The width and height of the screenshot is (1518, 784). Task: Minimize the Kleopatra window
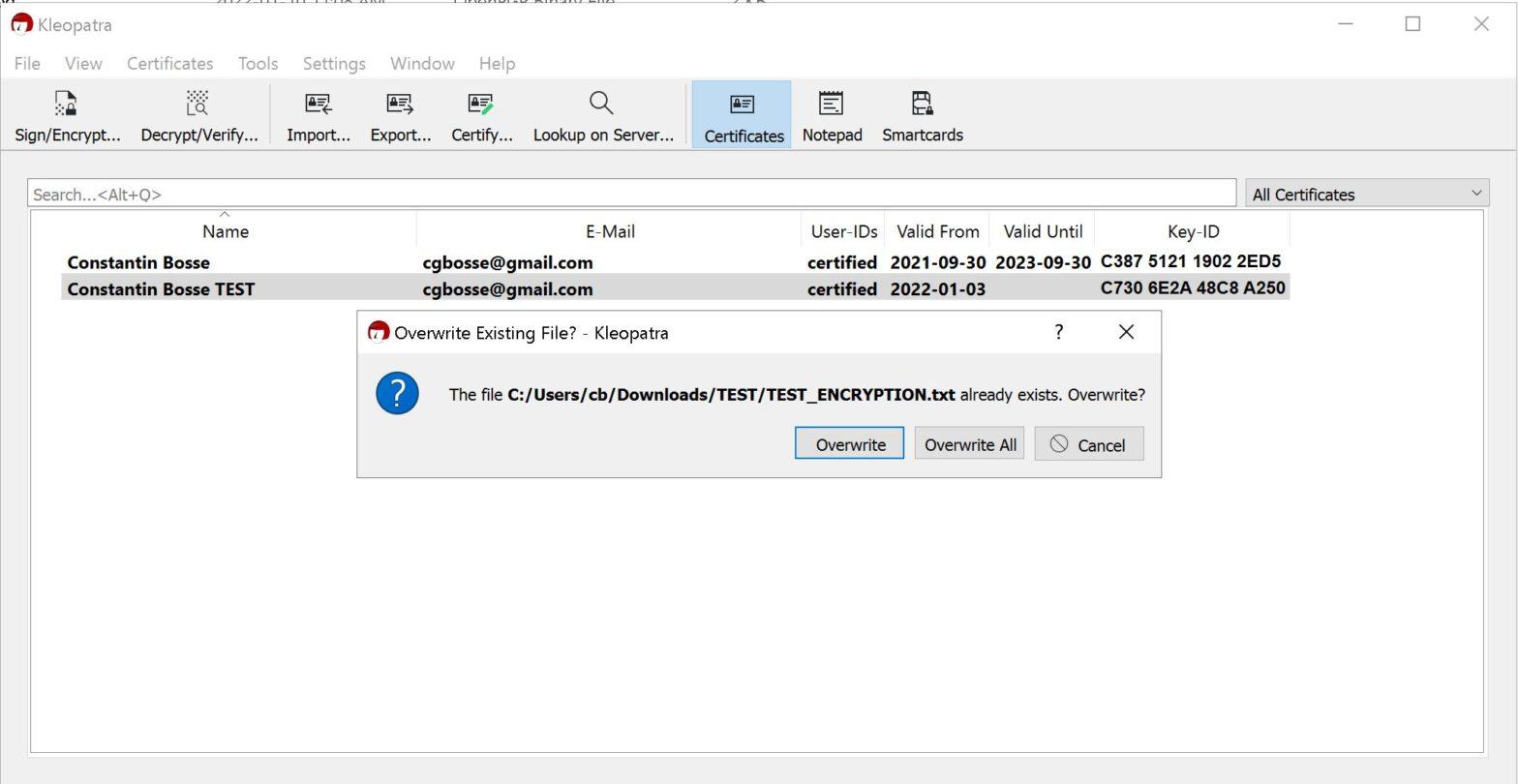1345,24
